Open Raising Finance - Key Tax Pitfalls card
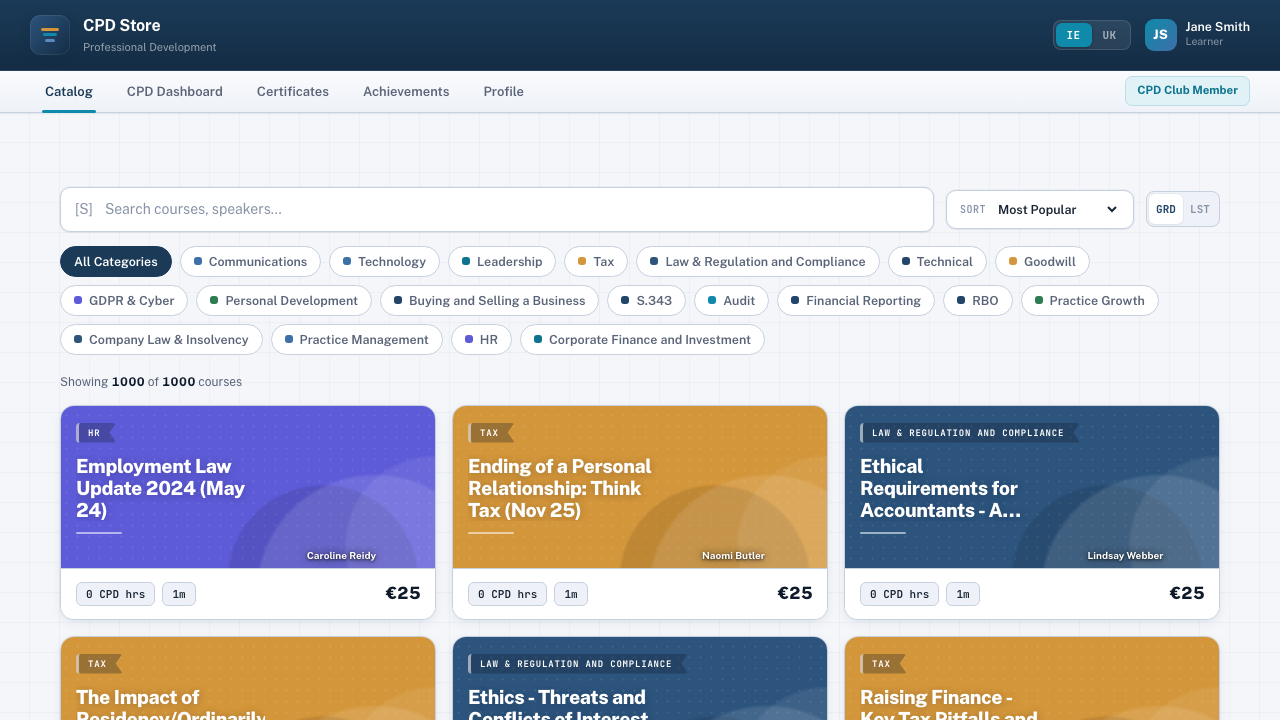Screen dimensions: 1280x720 coord(1032,678)
